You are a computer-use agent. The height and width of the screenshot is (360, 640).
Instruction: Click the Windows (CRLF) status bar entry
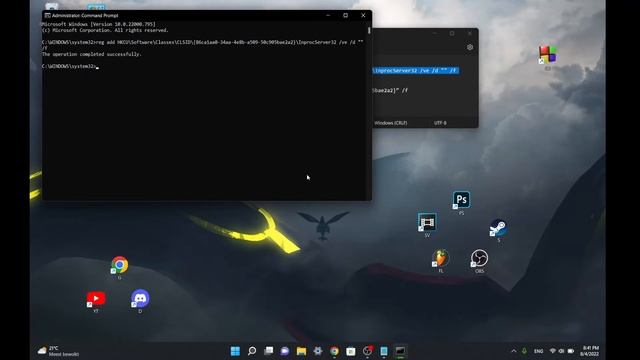(391, 123)
